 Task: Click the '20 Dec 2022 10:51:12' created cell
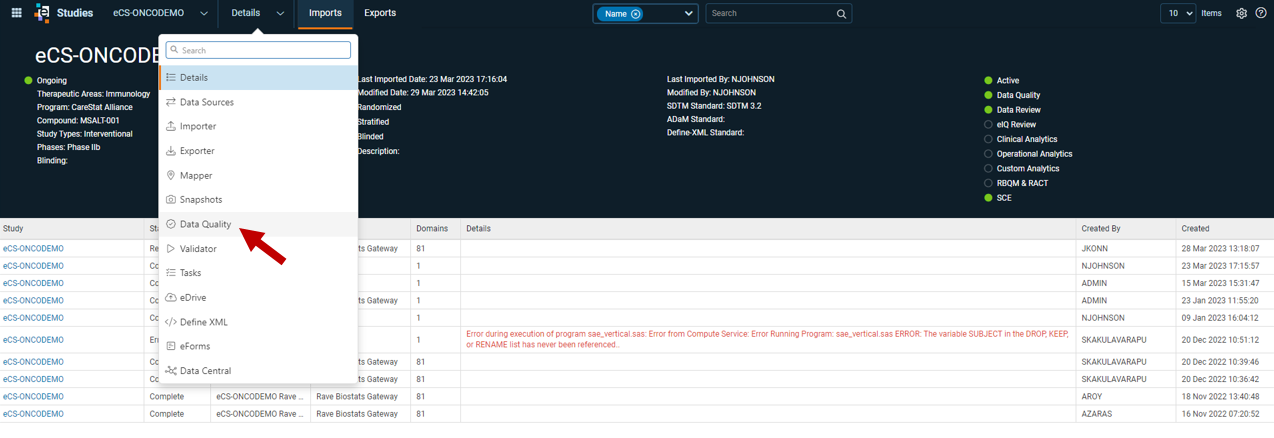(x=1220, y=340)
